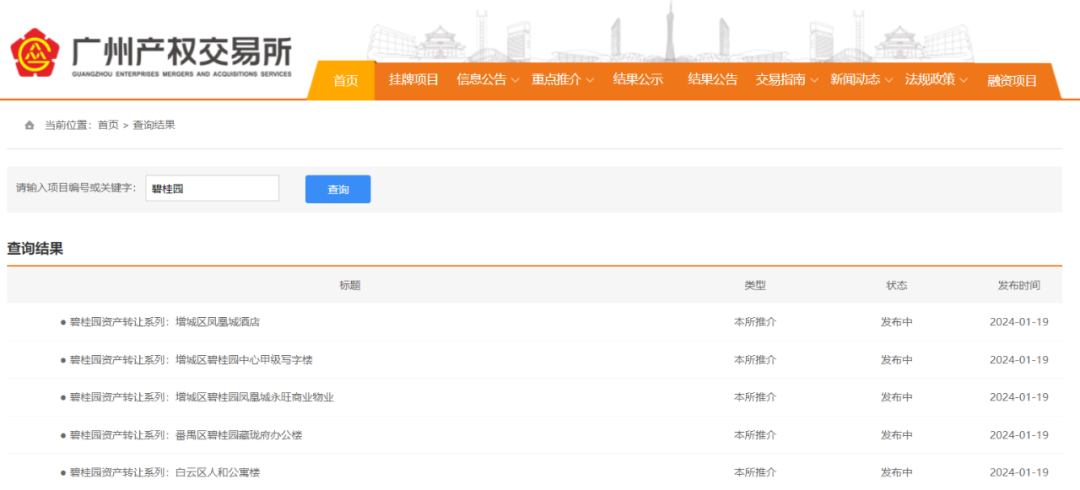Open the 交易指南 menu item
1080x490 pixels.
[780, 80]
